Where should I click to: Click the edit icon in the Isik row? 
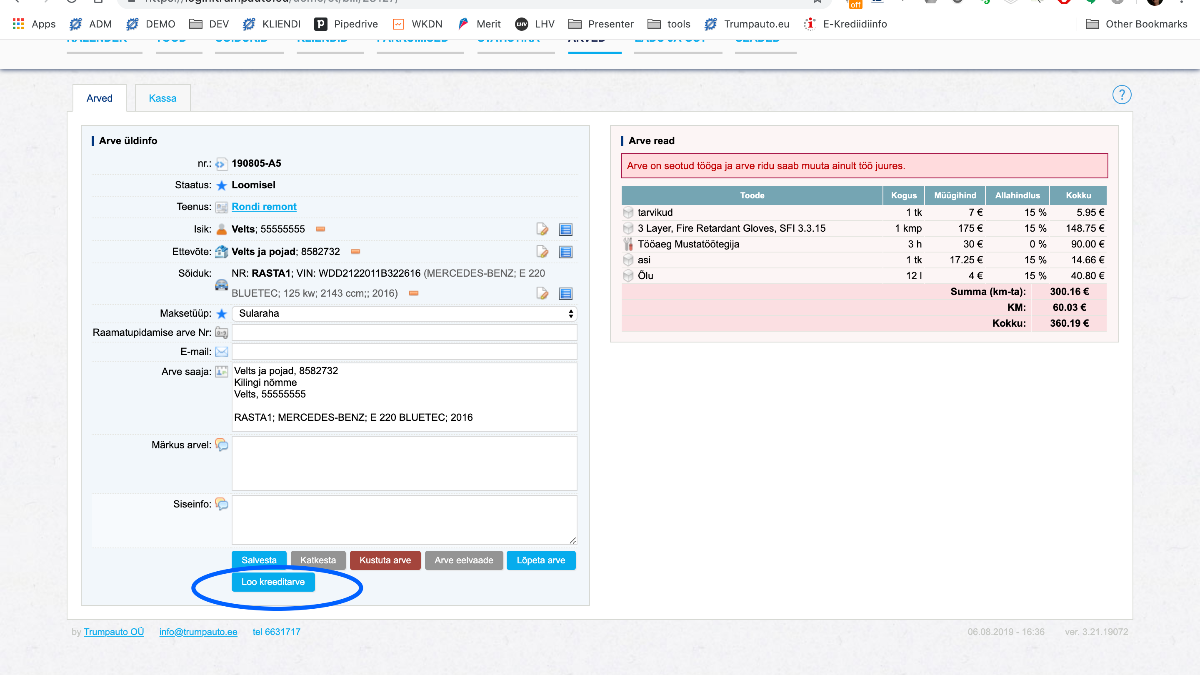tap(543, 229)
